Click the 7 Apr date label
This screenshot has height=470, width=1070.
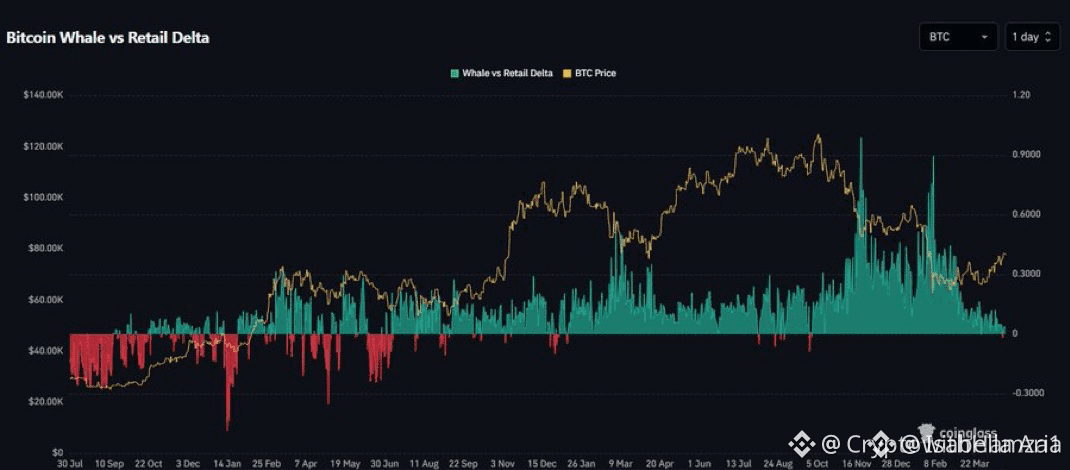[x=305, y=463]
